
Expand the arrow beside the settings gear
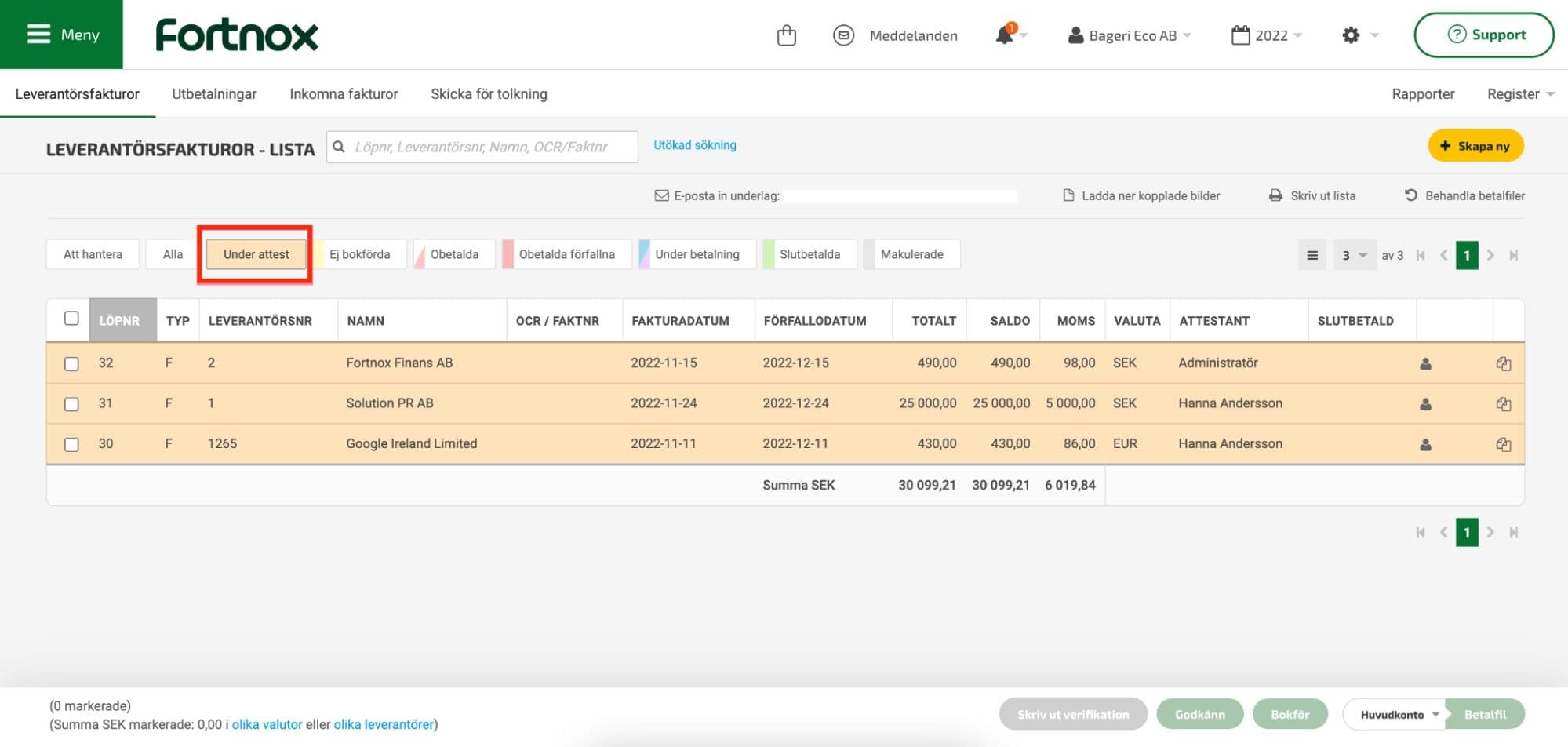(1373, 35)
